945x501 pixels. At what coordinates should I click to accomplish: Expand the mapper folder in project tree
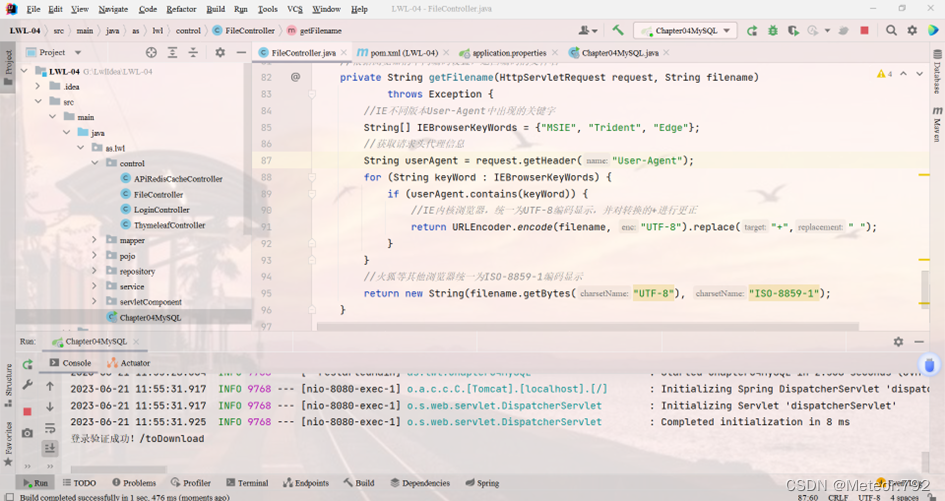click(x=95, y=240)
